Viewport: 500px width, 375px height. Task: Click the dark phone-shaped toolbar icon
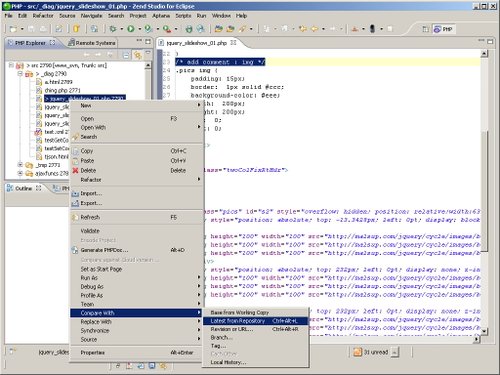(x=372, y=29)
